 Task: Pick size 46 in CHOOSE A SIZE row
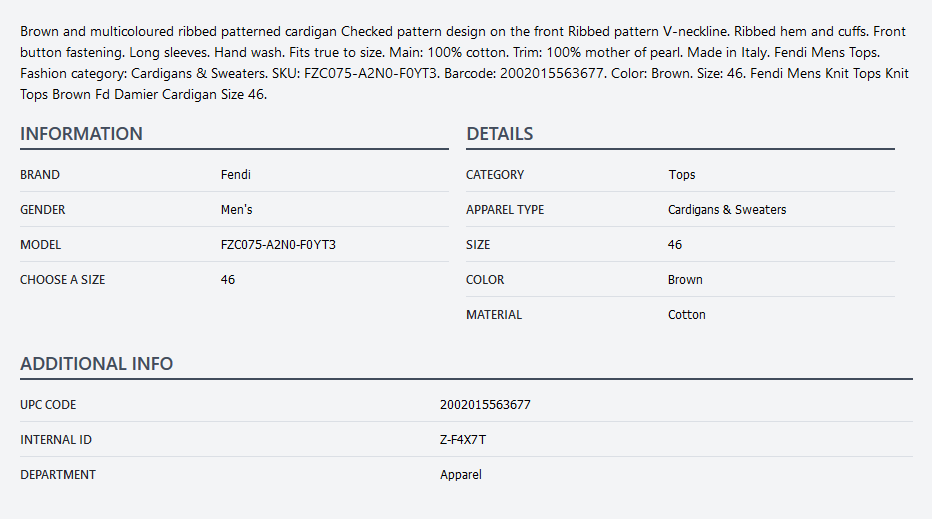[228, 280]
